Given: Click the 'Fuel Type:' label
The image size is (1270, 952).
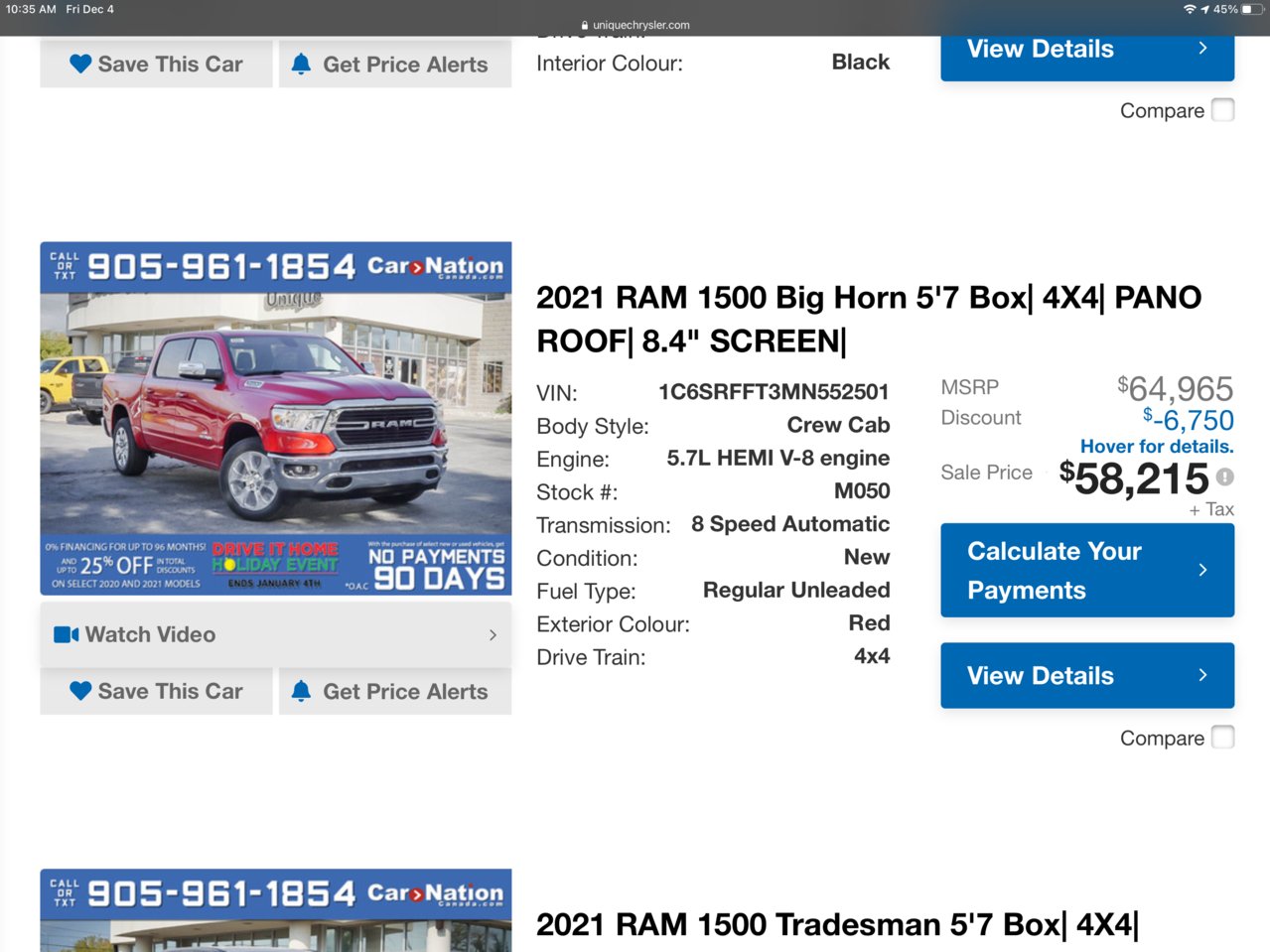Looking at the screenshot, I should pos(591,592).
